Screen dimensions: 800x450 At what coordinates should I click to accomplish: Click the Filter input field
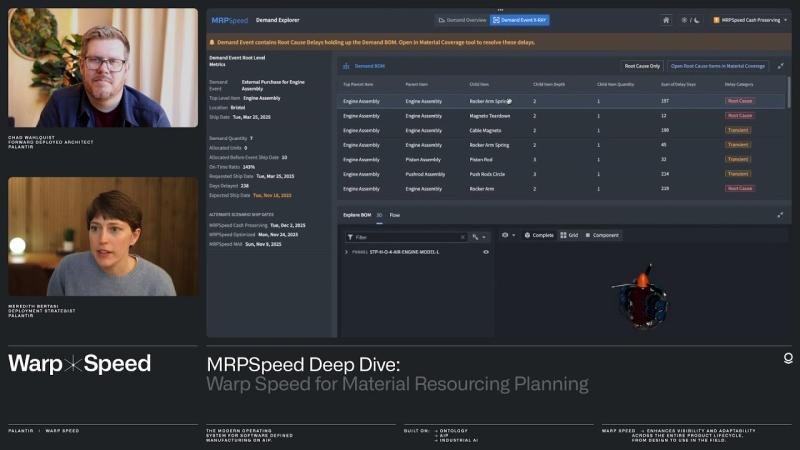(407, 237)
